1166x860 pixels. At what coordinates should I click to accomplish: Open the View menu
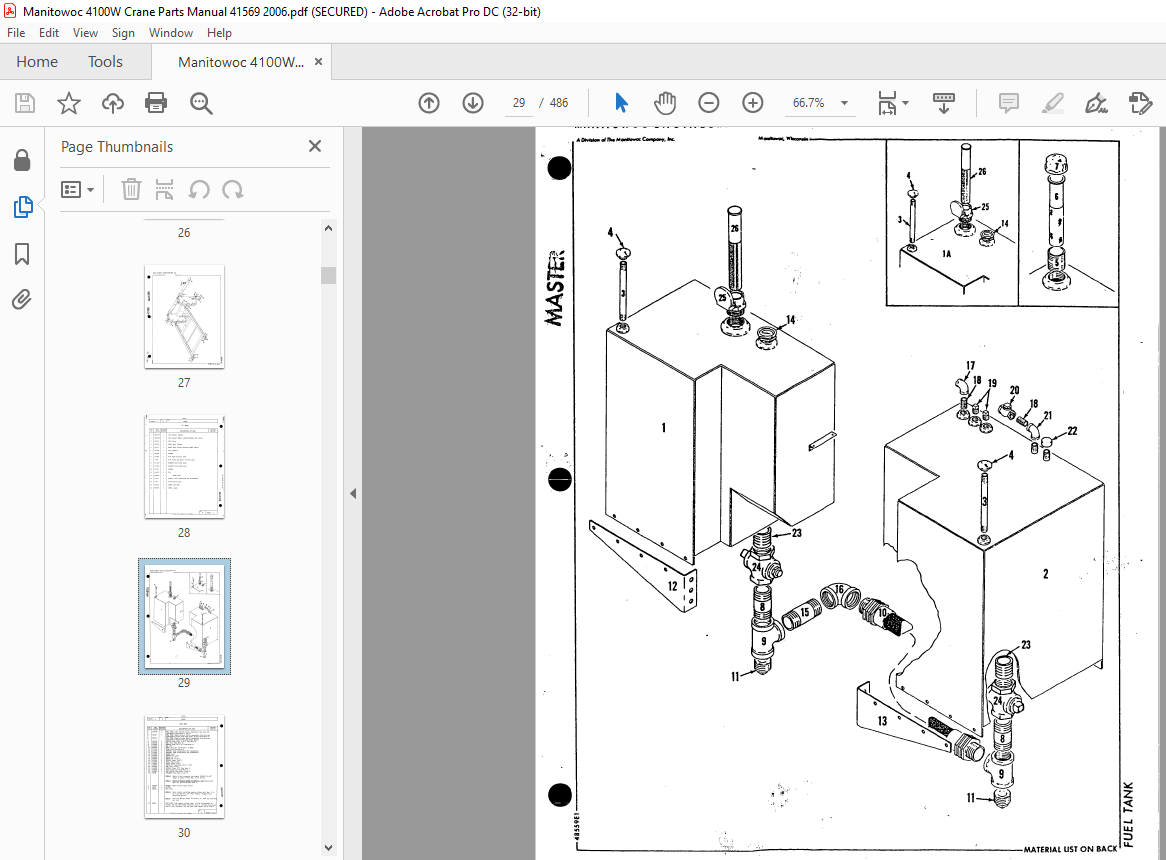[86, 33]
